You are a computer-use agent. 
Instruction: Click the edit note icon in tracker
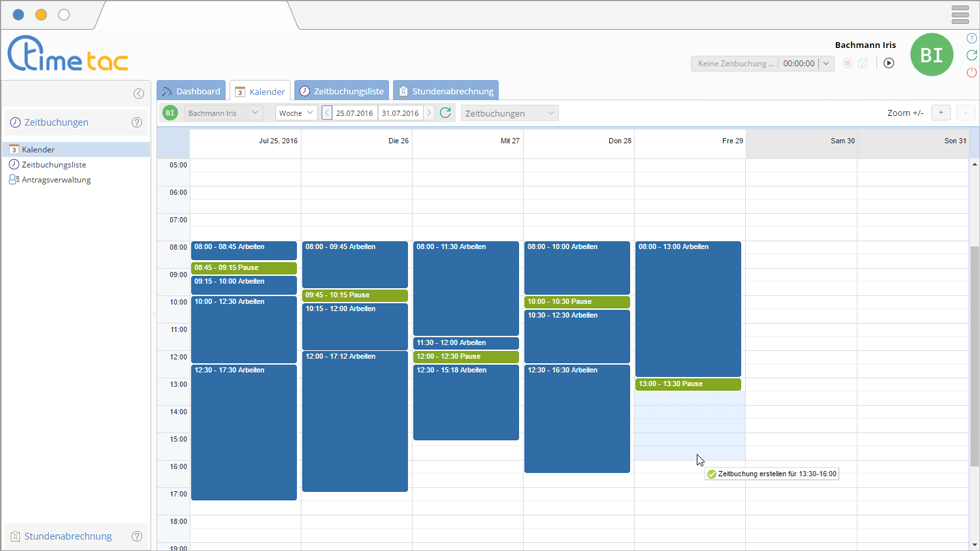863,63
